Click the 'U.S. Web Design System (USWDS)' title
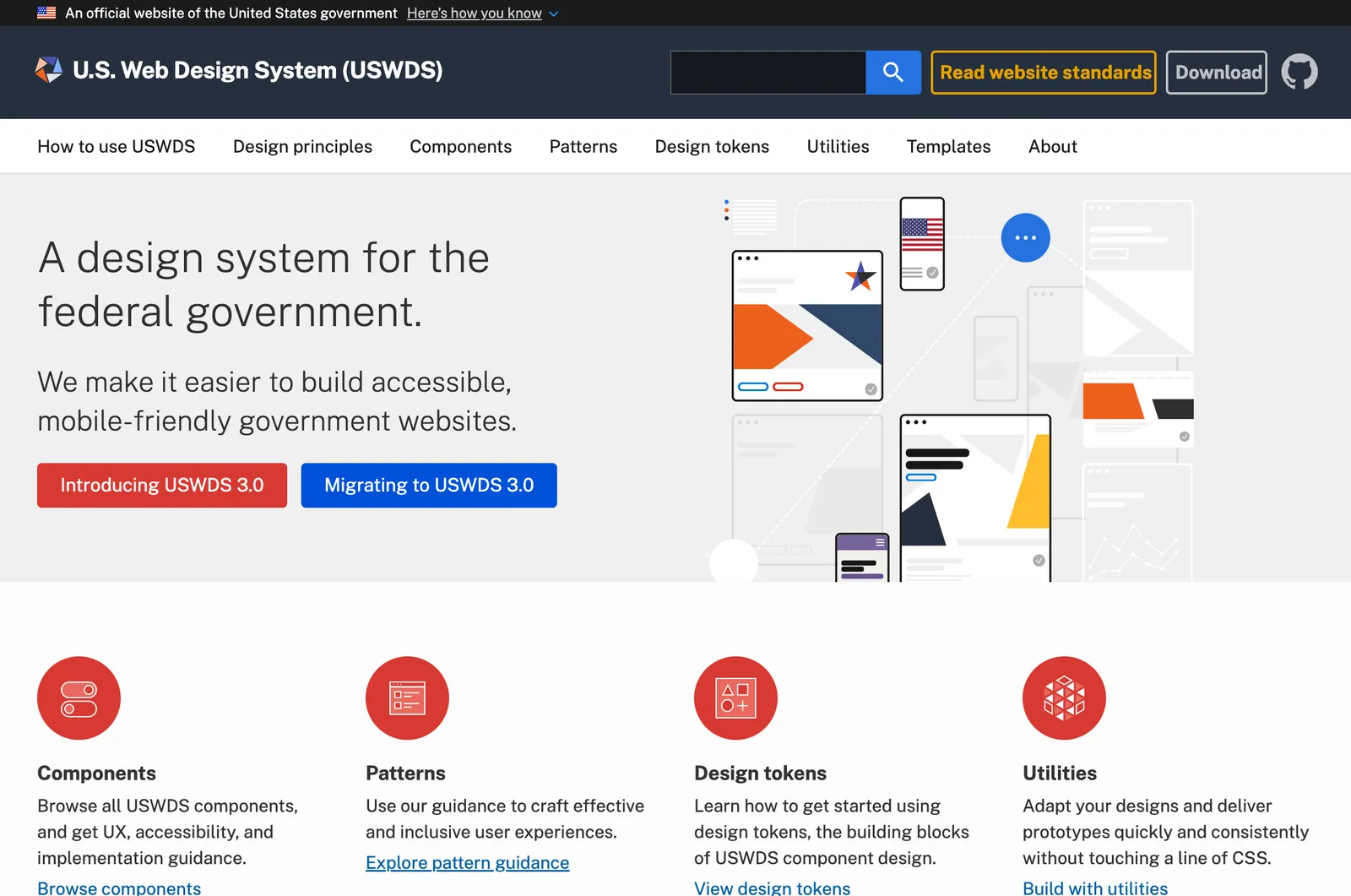The image size is (1351, 896). [x=258, y=70]
